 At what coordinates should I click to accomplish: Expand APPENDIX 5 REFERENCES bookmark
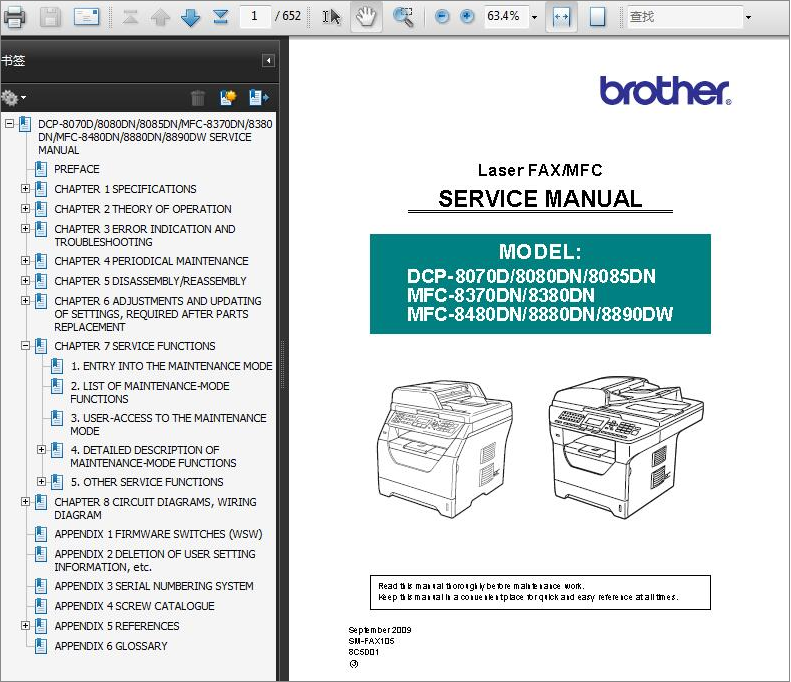(x=25, y=626)
